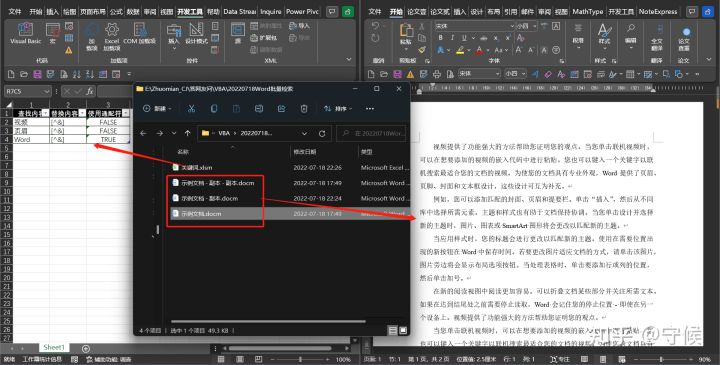720x365 pixels.
Task: Open COM add-ins in Excel ribbon
Action: pyautogui.click(x=140, y=34)
